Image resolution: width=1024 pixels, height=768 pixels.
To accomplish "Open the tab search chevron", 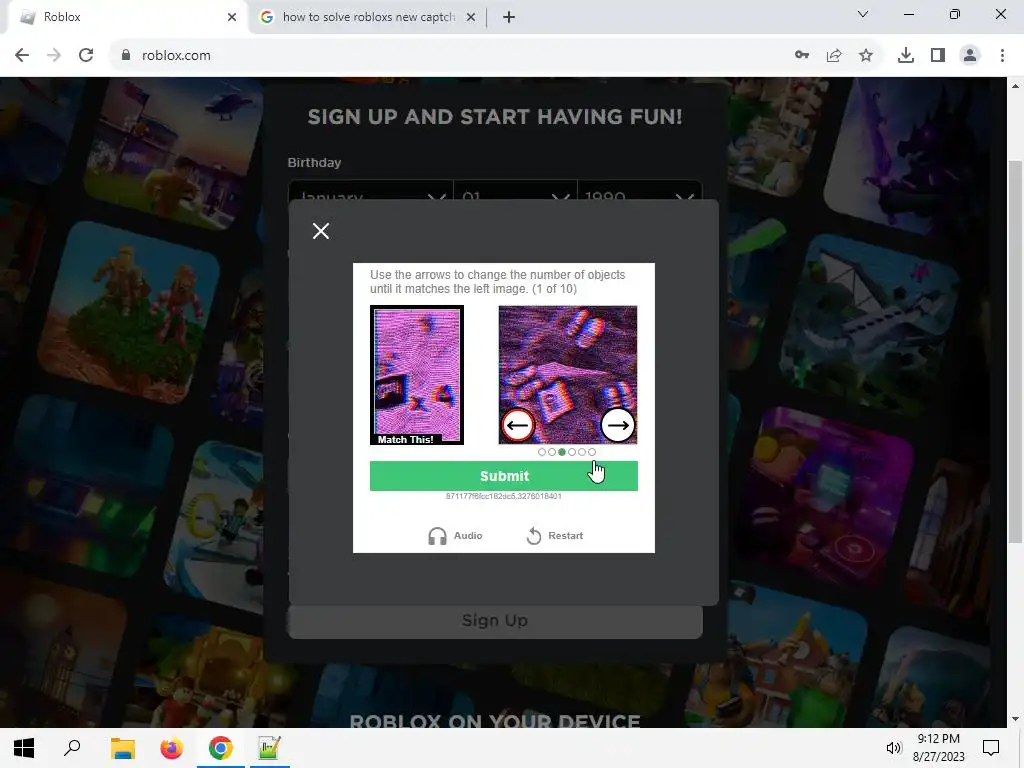I will [863, 14].
